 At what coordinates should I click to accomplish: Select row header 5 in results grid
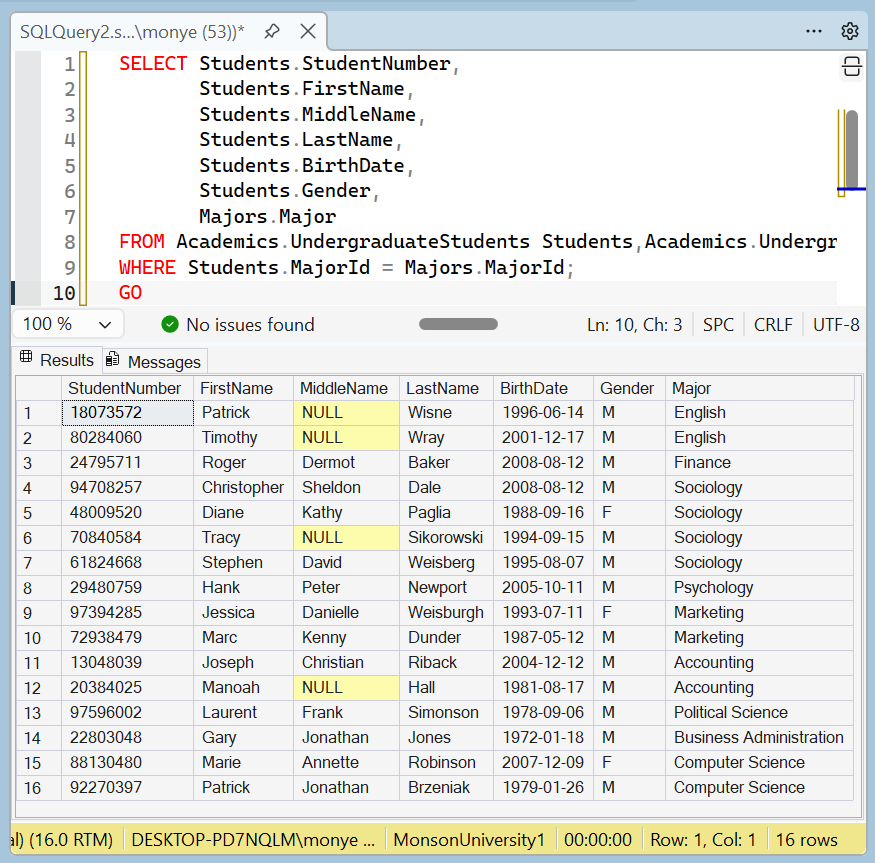click(x=39, y=512)
